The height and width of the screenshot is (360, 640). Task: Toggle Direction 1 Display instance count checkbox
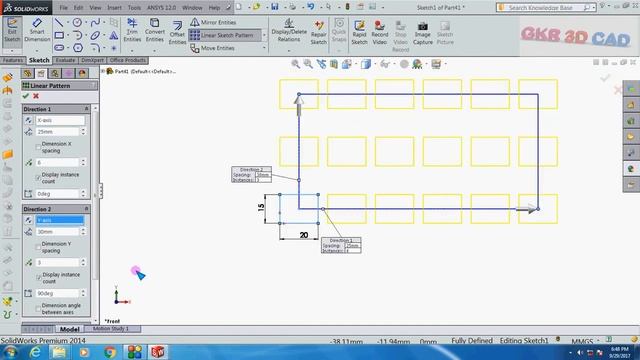click(x=38, y=178)
